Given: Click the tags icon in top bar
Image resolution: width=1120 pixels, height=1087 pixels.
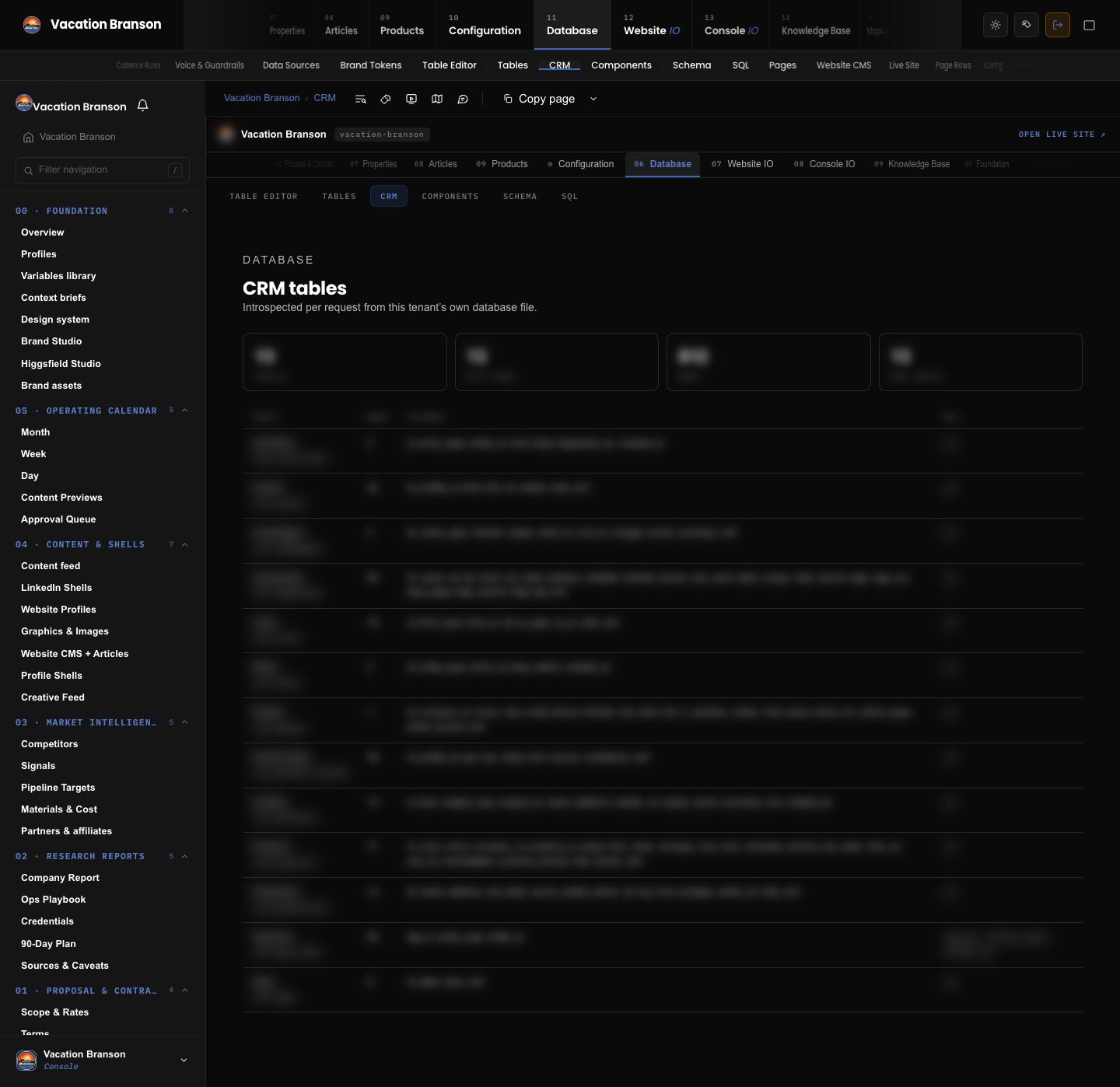Looking at the screenshot, I should click(x=1027, y=25).
